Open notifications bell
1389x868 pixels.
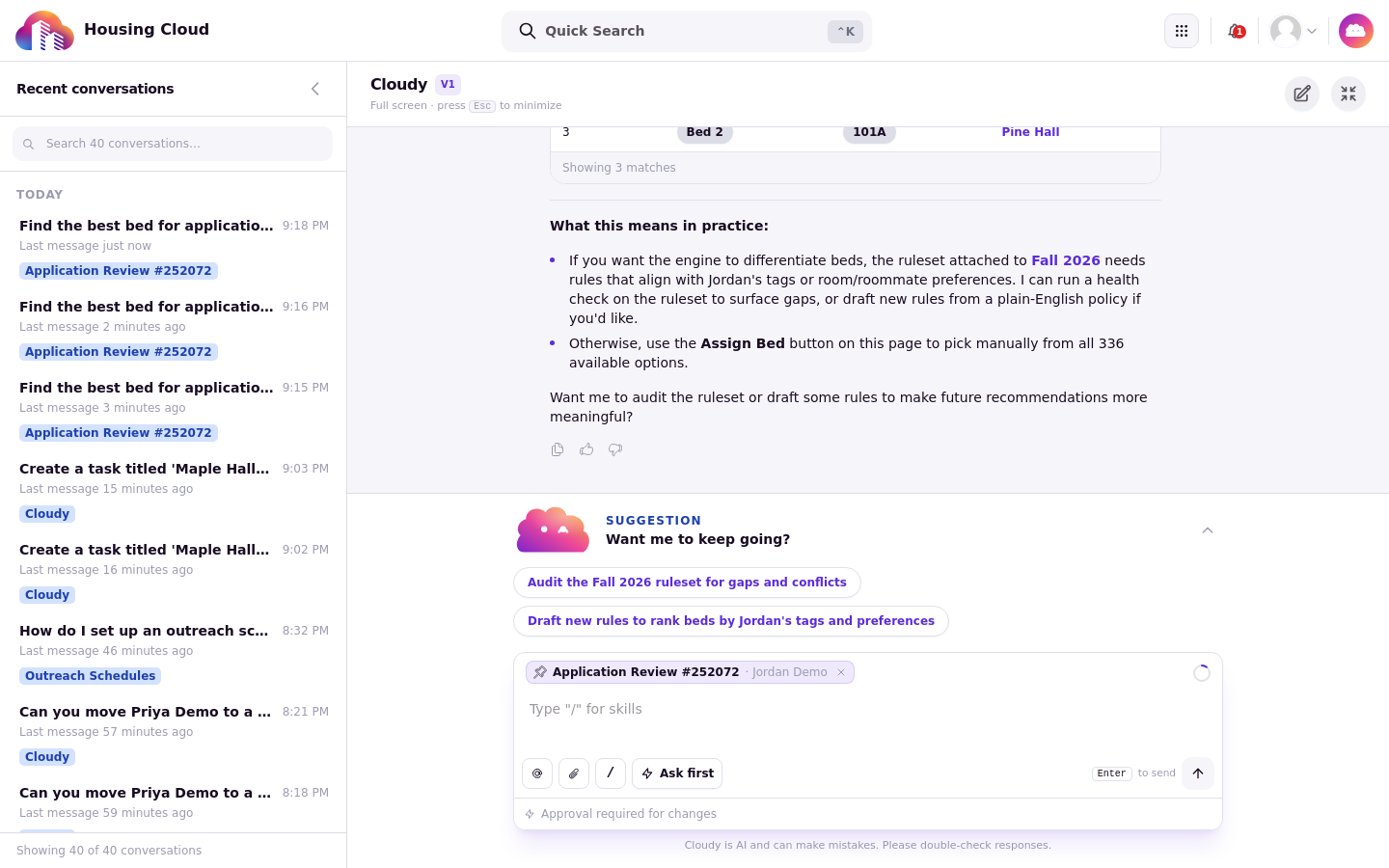(1236, 31)
